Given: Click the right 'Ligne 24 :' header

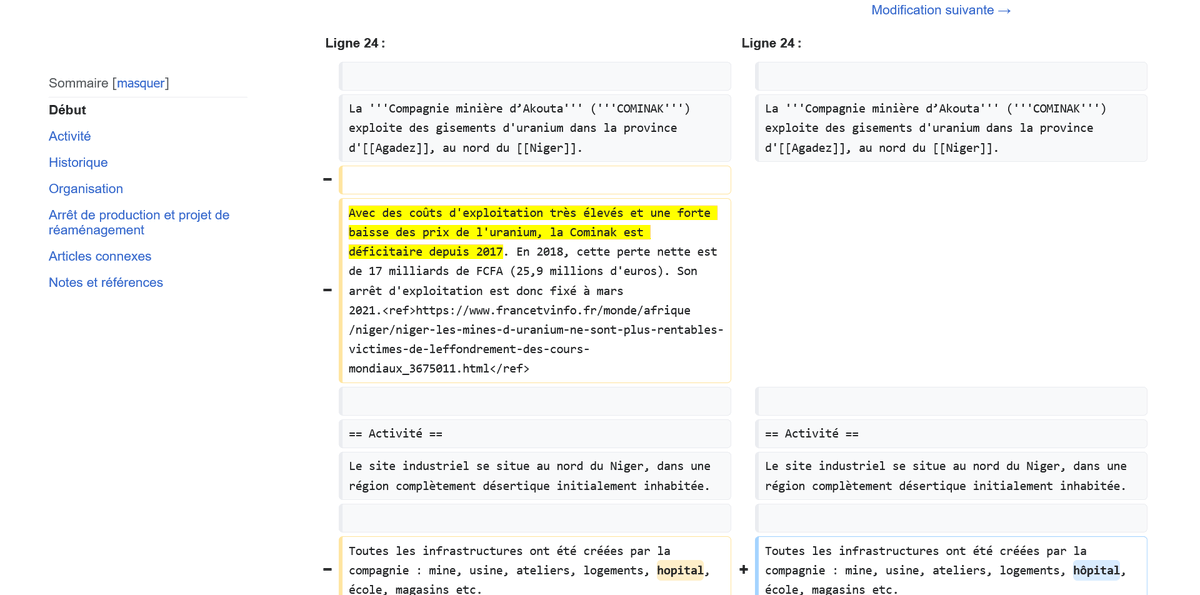Looking at the screenshot, I should tap(771, 43).
